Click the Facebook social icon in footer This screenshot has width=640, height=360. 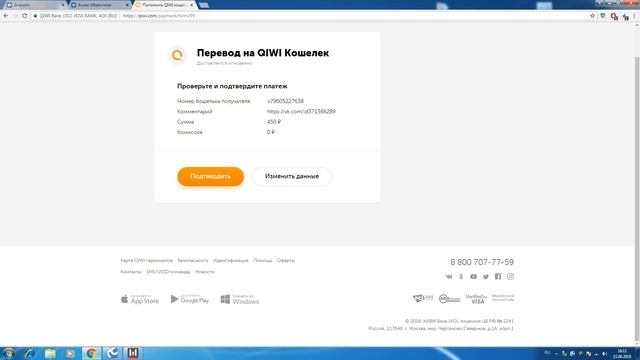[x=498, y=276]
